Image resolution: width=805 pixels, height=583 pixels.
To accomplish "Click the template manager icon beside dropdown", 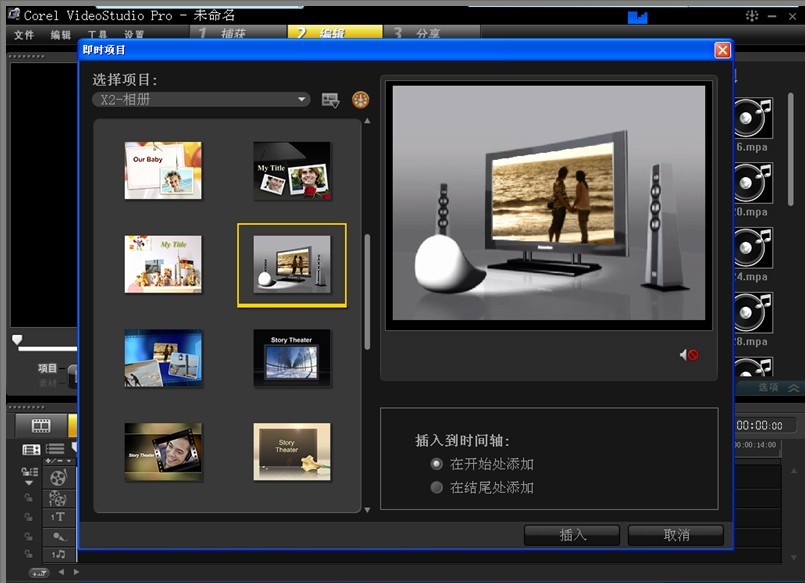I will click(330, 100).
